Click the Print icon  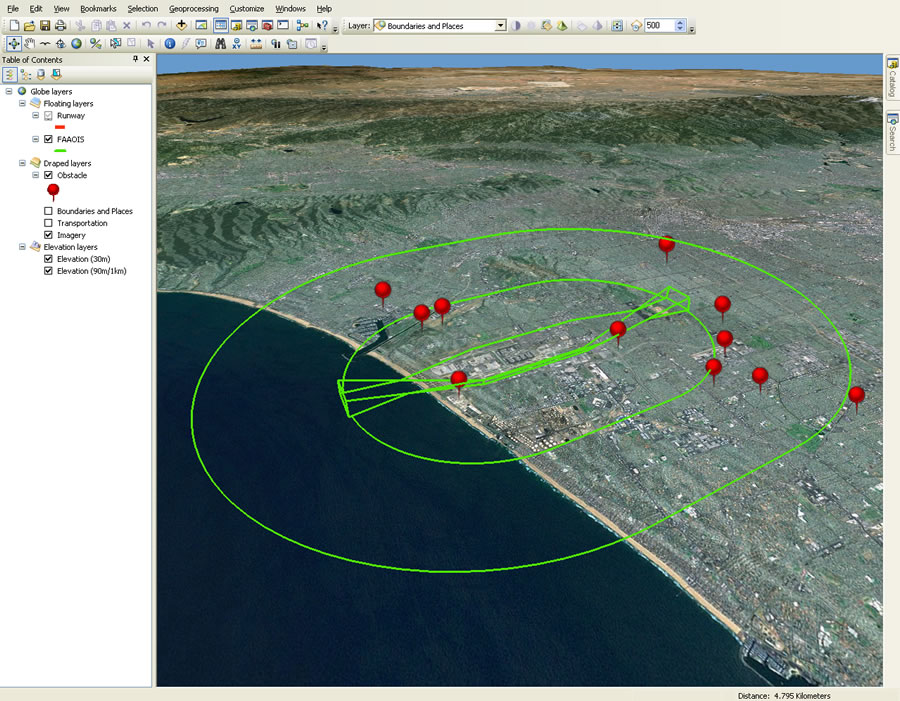(x=61, y=25)
